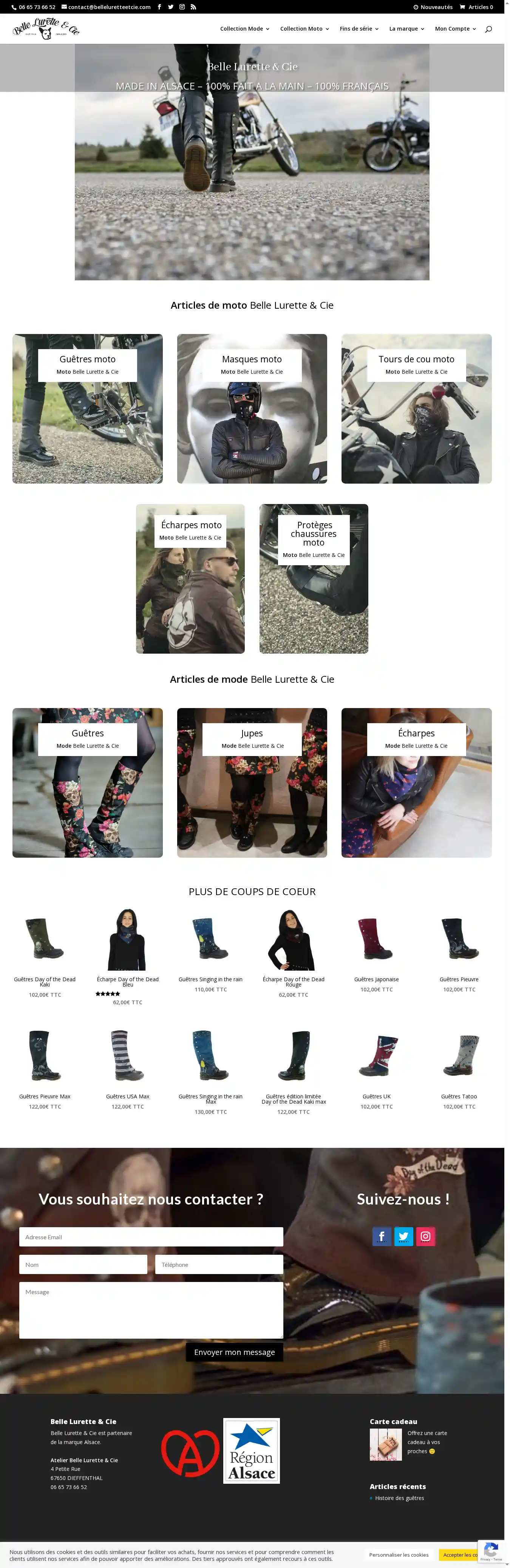
Task: Click the large Twitter follow button
Action: coord(403,1236)
